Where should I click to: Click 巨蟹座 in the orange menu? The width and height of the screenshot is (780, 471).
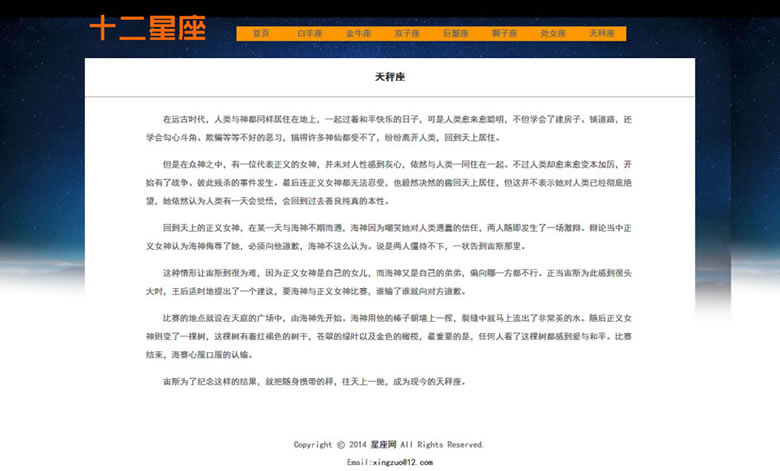[x=456, y=33]
